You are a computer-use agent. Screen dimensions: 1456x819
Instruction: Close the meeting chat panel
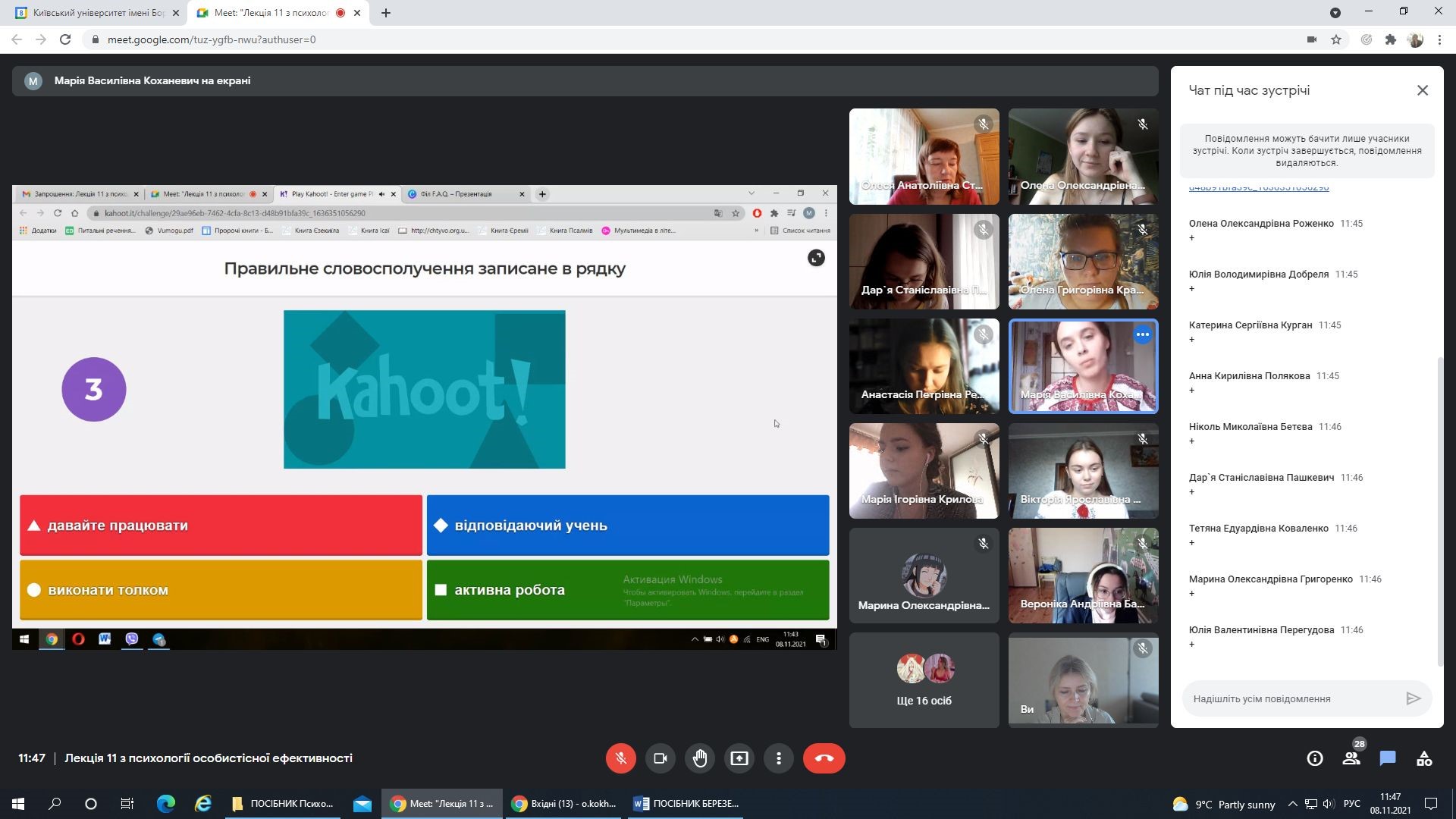[1423, 90]
